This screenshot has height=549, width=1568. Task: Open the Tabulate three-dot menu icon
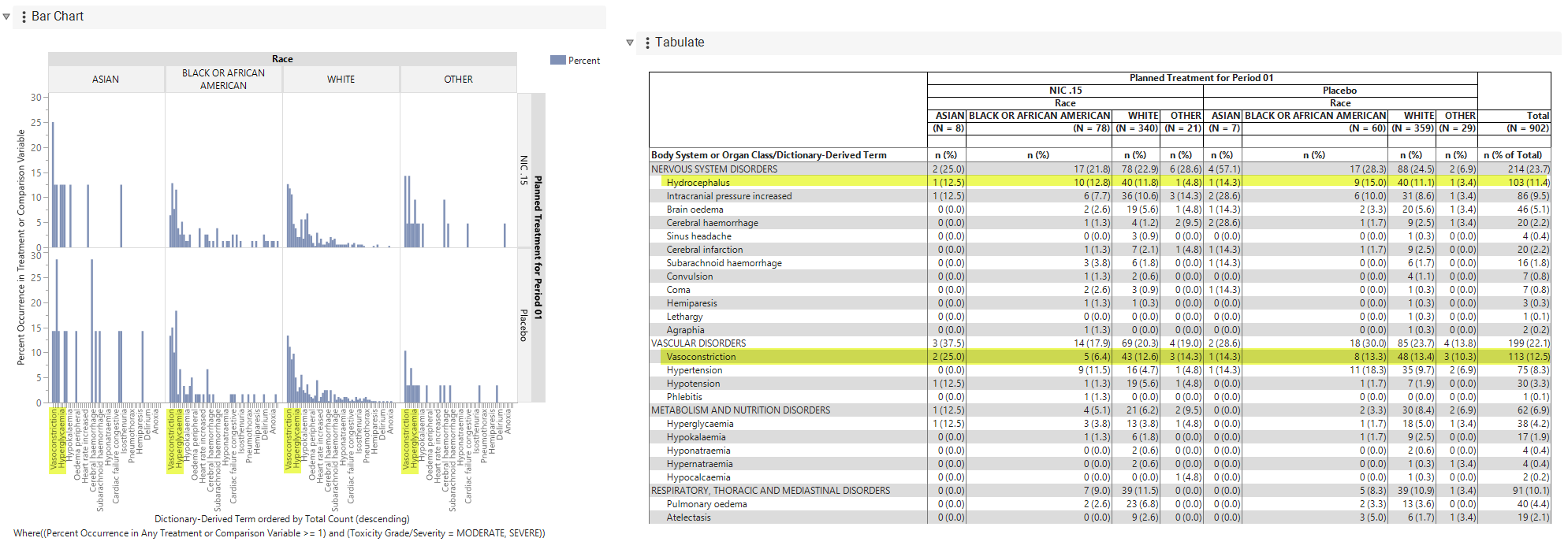click(647, 43)
